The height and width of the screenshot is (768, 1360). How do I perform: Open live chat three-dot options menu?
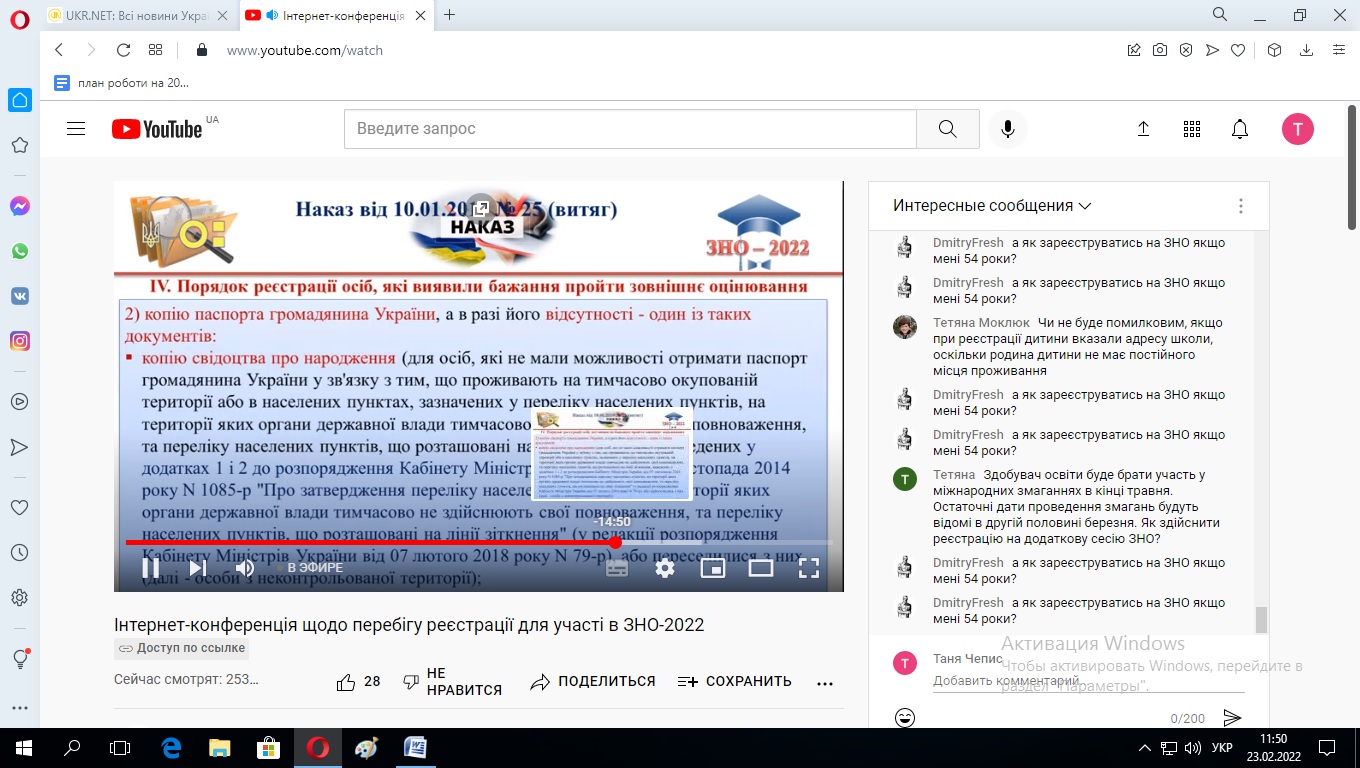pyautogui.click(x=1240, y=206)
